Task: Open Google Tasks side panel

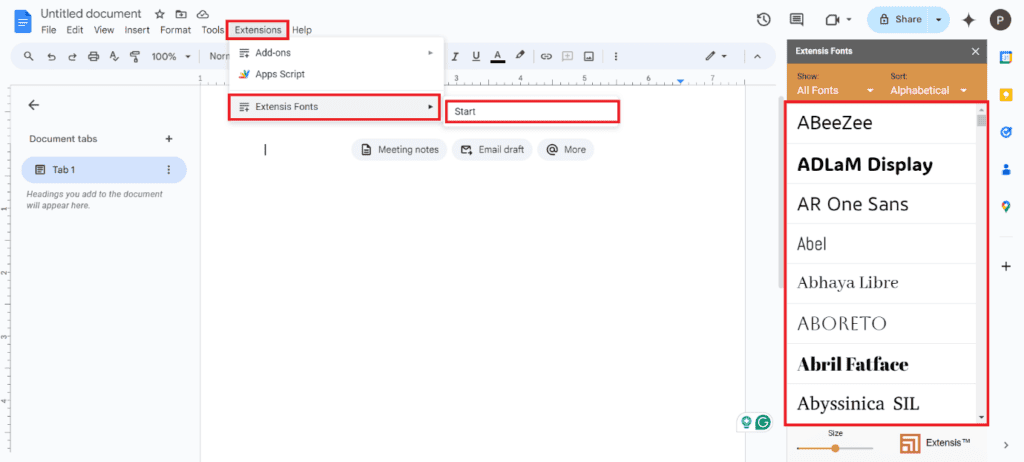Action: pyautogui.click(x=1006, y=132)
